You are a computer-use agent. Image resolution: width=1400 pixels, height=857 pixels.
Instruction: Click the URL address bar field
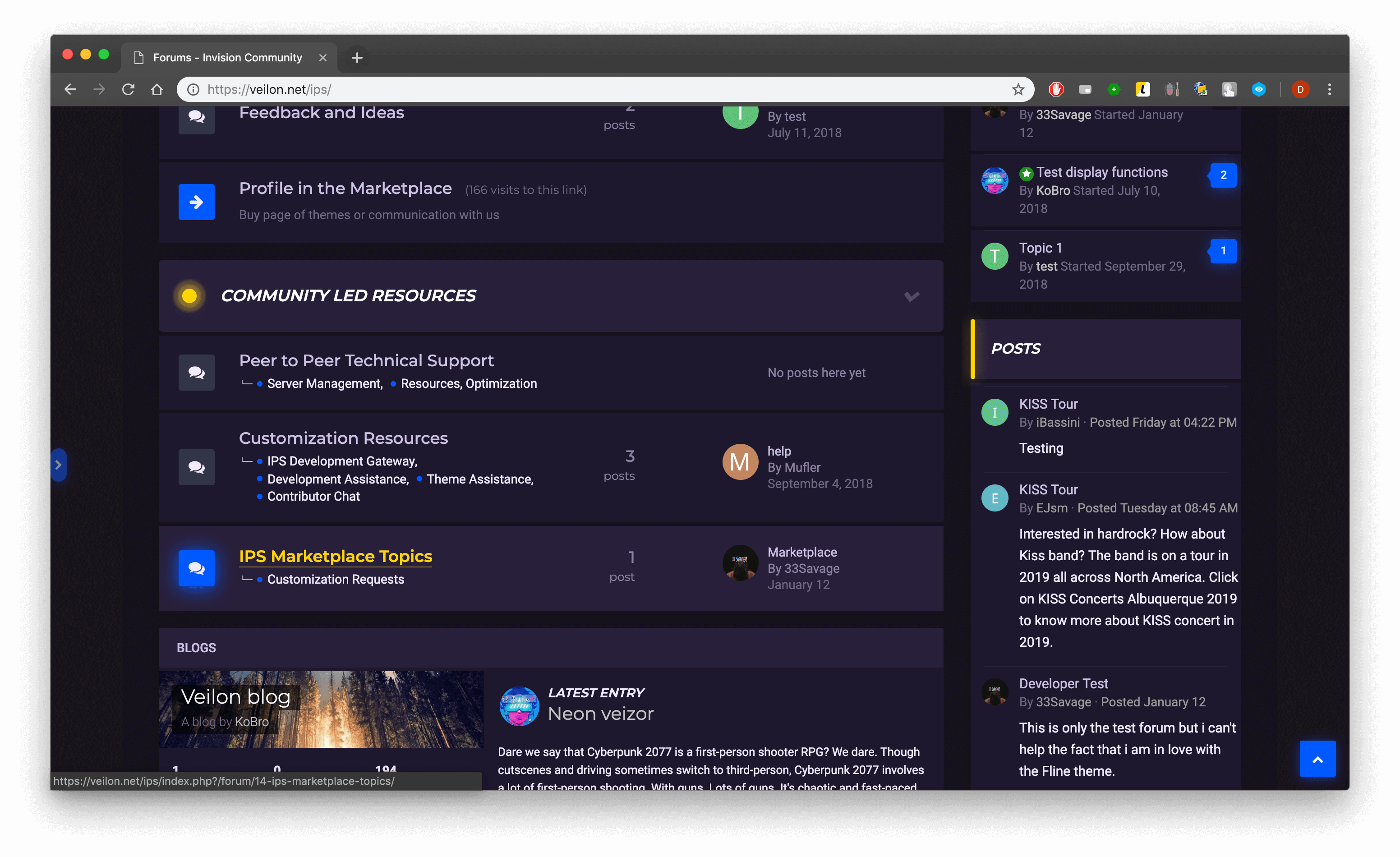(x=568, y=89)
